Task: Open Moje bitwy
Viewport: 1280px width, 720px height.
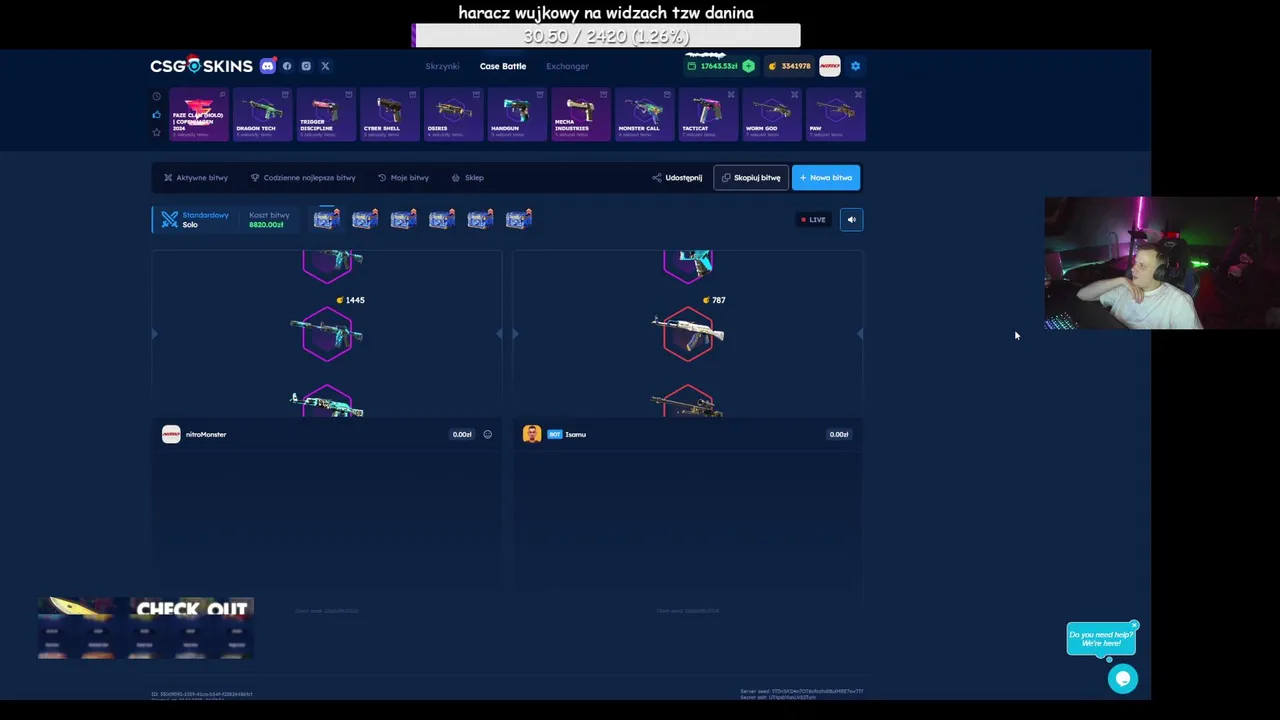Action: pyautogui.click(x=403, y=178)
